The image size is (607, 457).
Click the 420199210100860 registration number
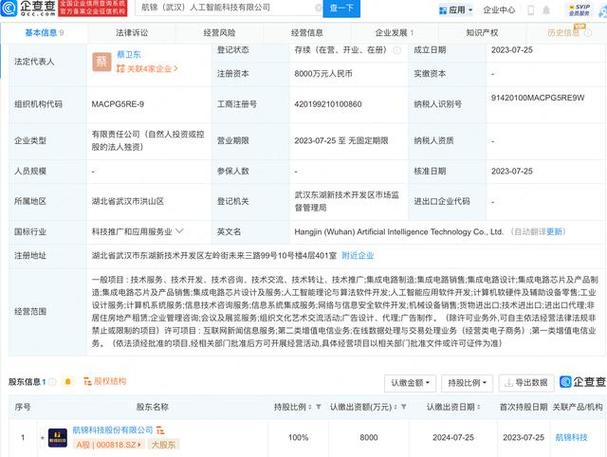pyautogui.click(x=328, y=104)
